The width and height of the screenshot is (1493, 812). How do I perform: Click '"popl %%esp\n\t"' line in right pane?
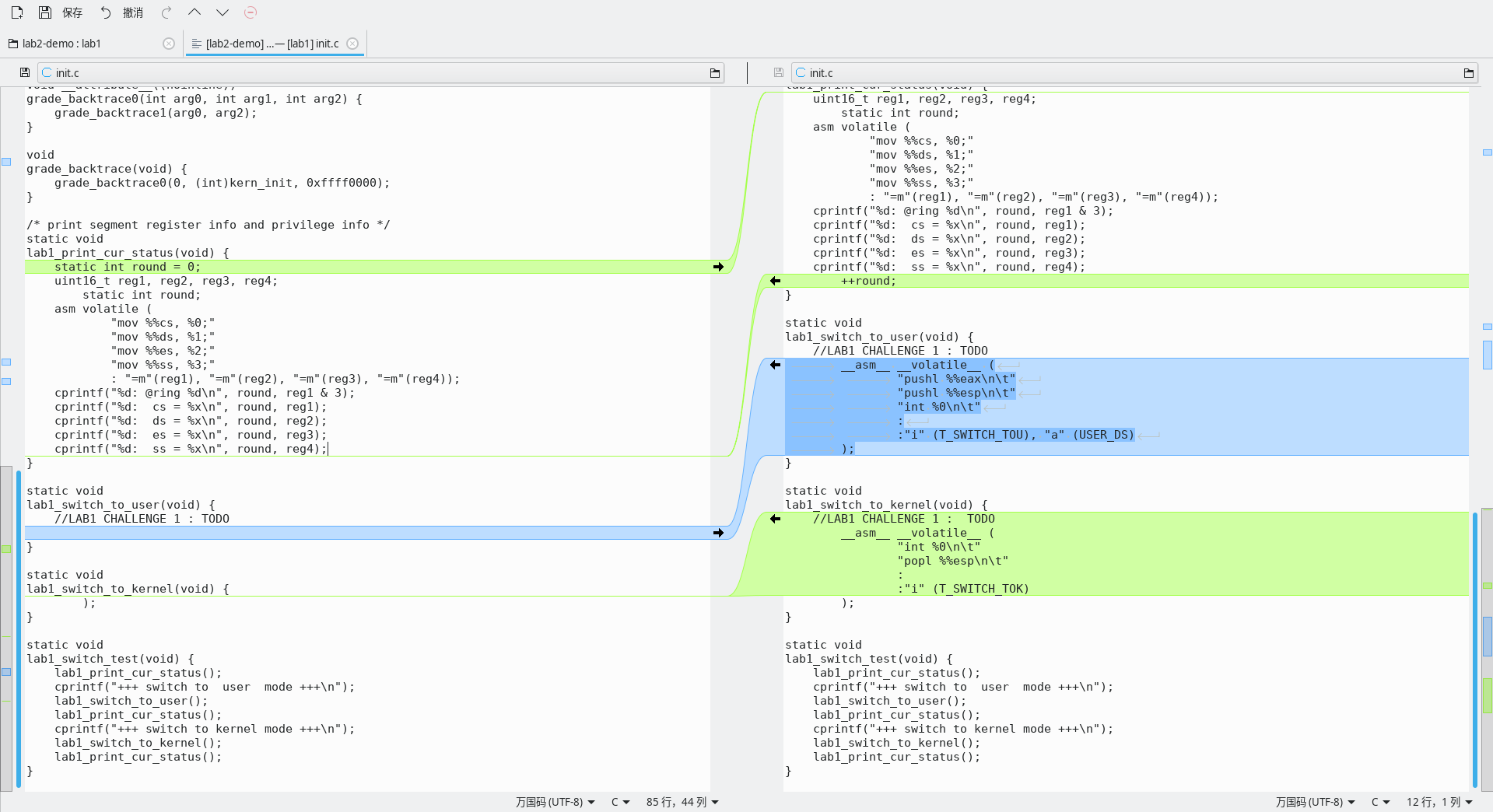[x=953, y=561]
